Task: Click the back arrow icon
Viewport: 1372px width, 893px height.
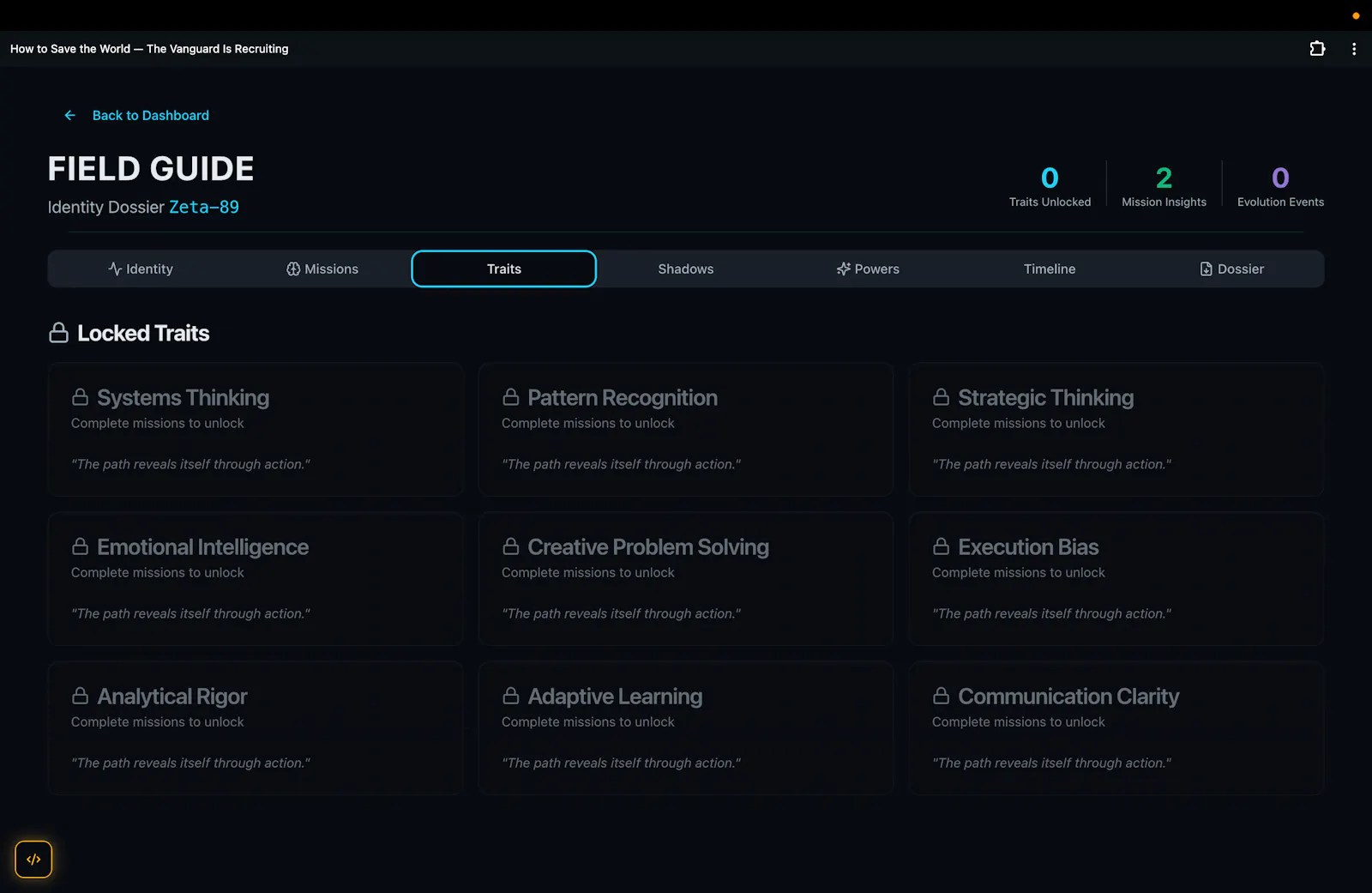Action: [x=70, y=115]
